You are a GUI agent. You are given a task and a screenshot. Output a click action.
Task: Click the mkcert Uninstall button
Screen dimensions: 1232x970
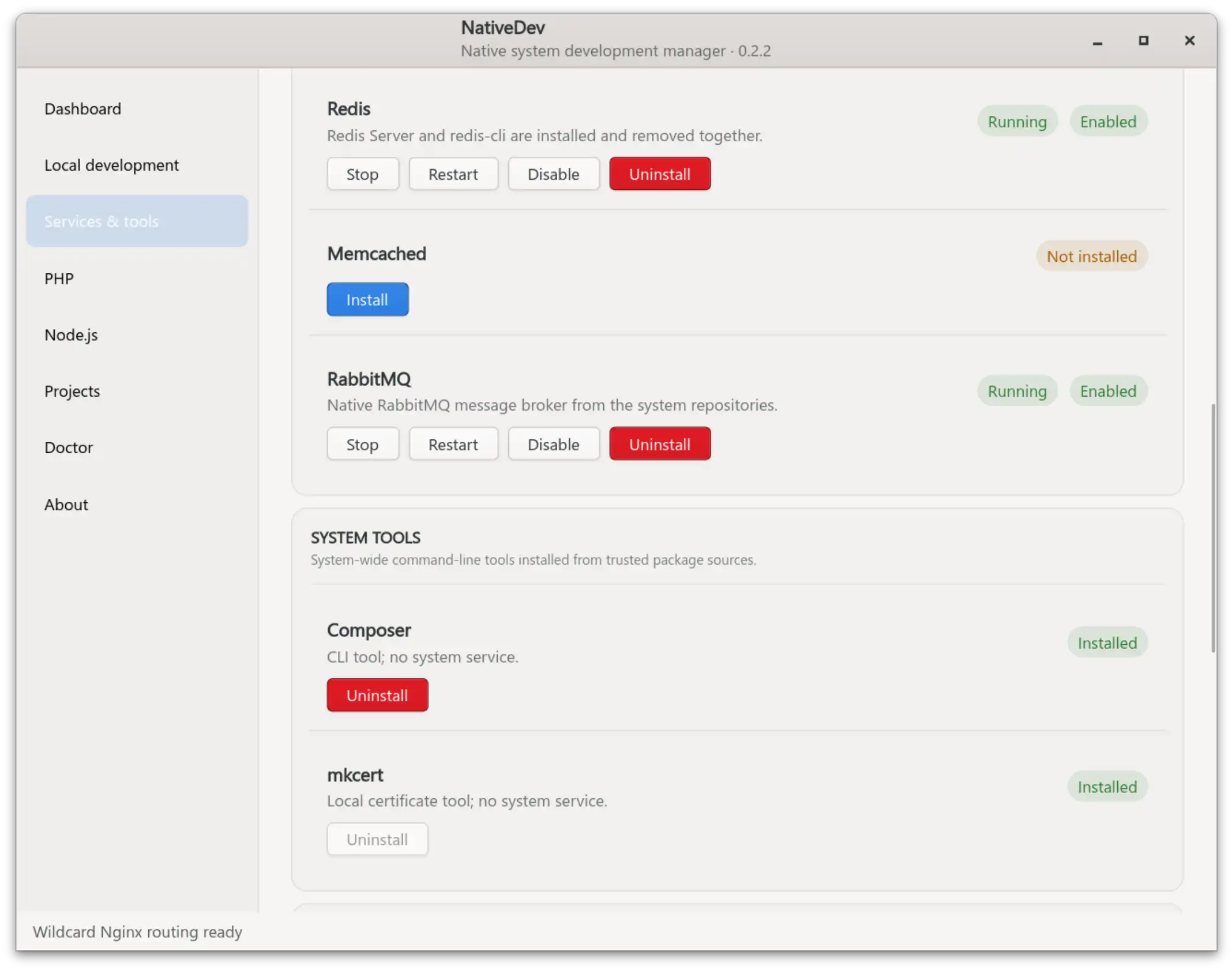tap(377, 840)
